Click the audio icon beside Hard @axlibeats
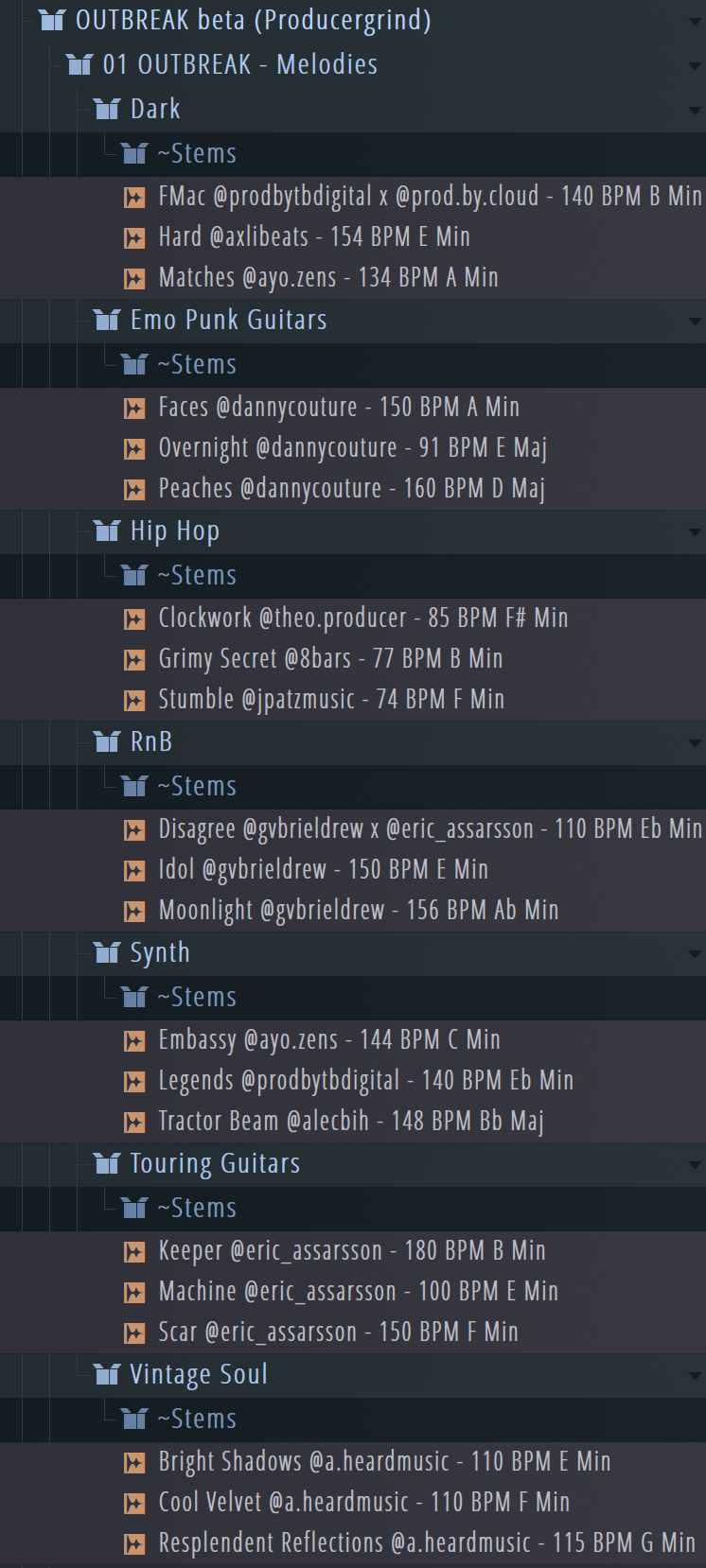 (134, 237)
